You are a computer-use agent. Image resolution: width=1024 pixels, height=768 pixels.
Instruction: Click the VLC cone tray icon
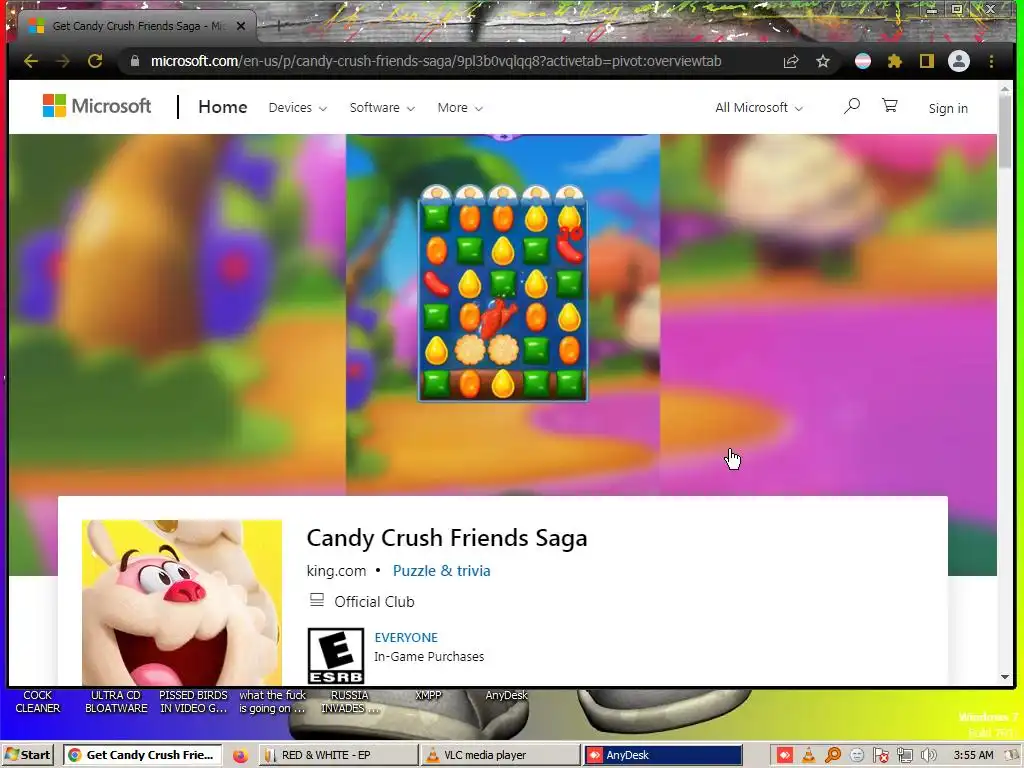tap(808, 756)
